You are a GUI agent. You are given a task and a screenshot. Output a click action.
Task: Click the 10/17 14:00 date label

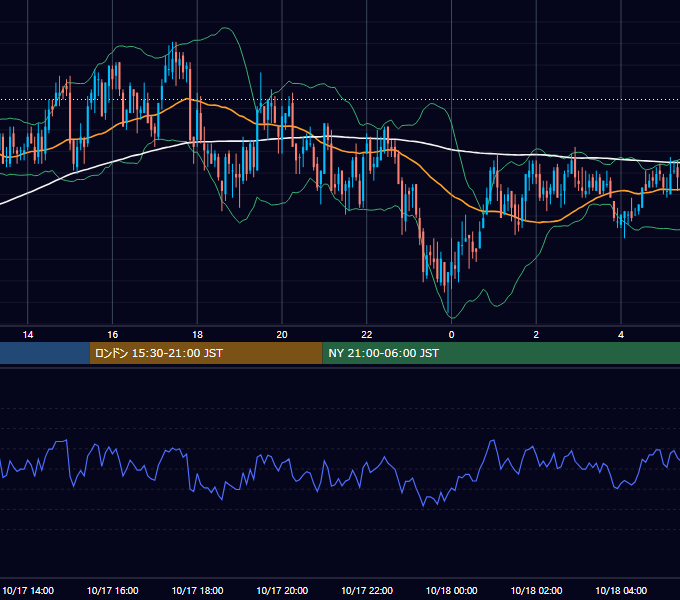click(28, 590)
